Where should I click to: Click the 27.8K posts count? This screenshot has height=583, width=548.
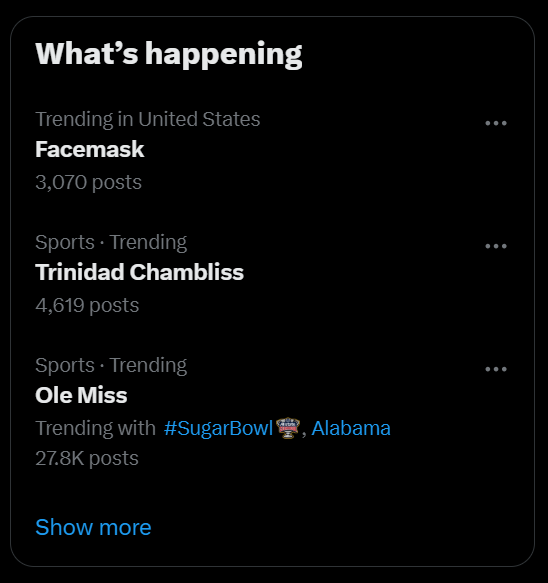tap(87, 458)
